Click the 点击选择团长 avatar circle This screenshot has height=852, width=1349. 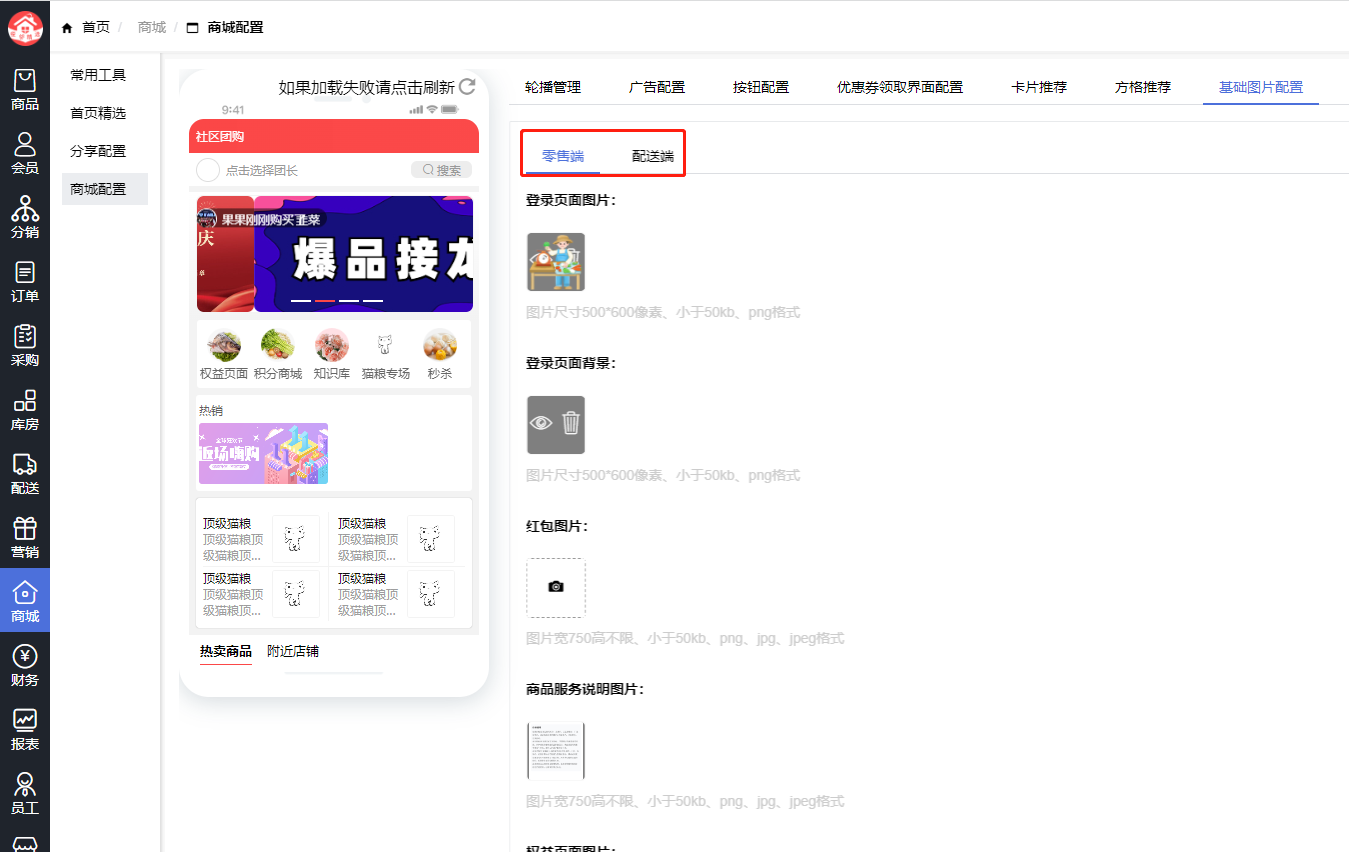point(208,170)
